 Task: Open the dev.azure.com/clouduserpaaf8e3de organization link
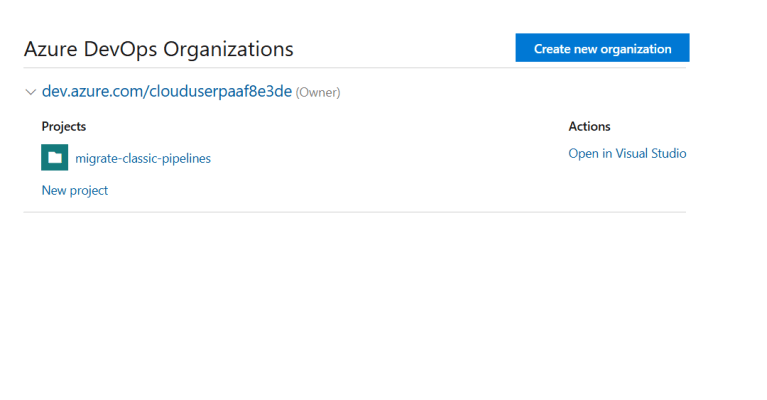(x=166, y=92)
